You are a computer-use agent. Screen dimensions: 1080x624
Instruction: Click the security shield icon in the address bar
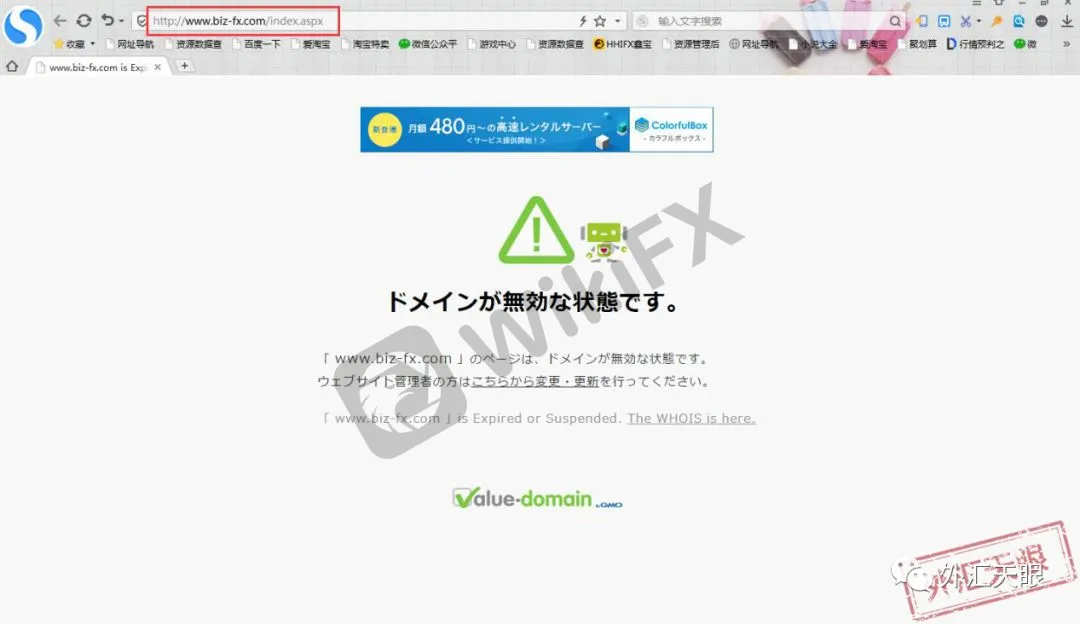tap(142, 21)
